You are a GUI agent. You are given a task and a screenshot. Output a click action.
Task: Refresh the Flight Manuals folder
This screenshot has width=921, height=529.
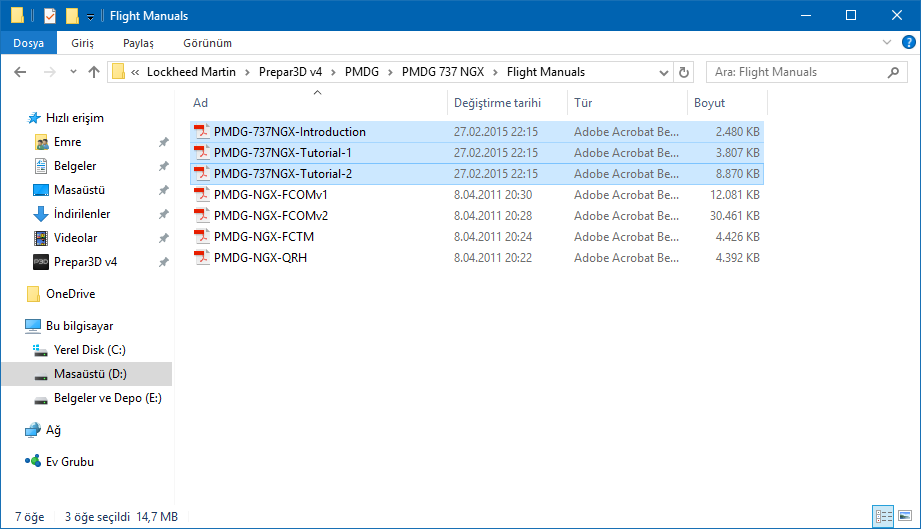pyautogui.click(x=684, y=72)
